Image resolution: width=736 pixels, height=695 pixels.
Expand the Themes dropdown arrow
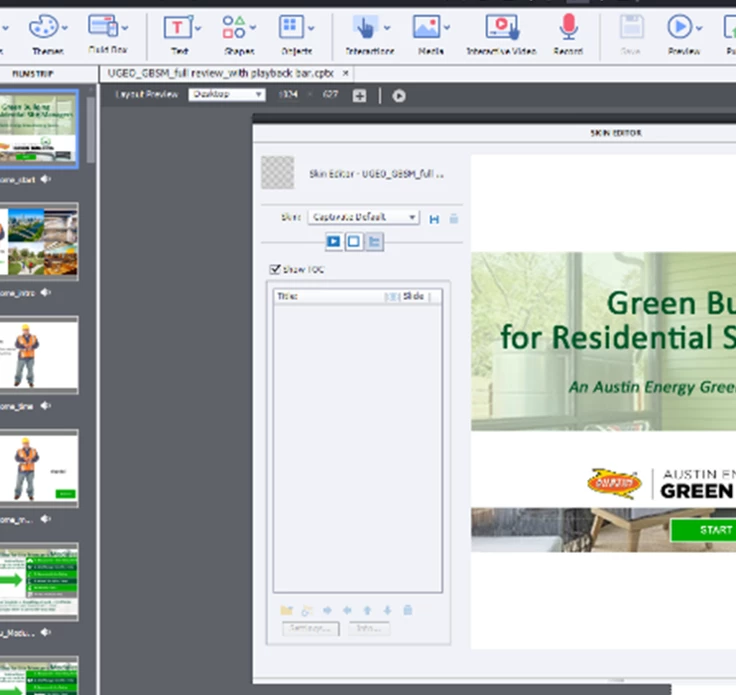pos(65,28)
